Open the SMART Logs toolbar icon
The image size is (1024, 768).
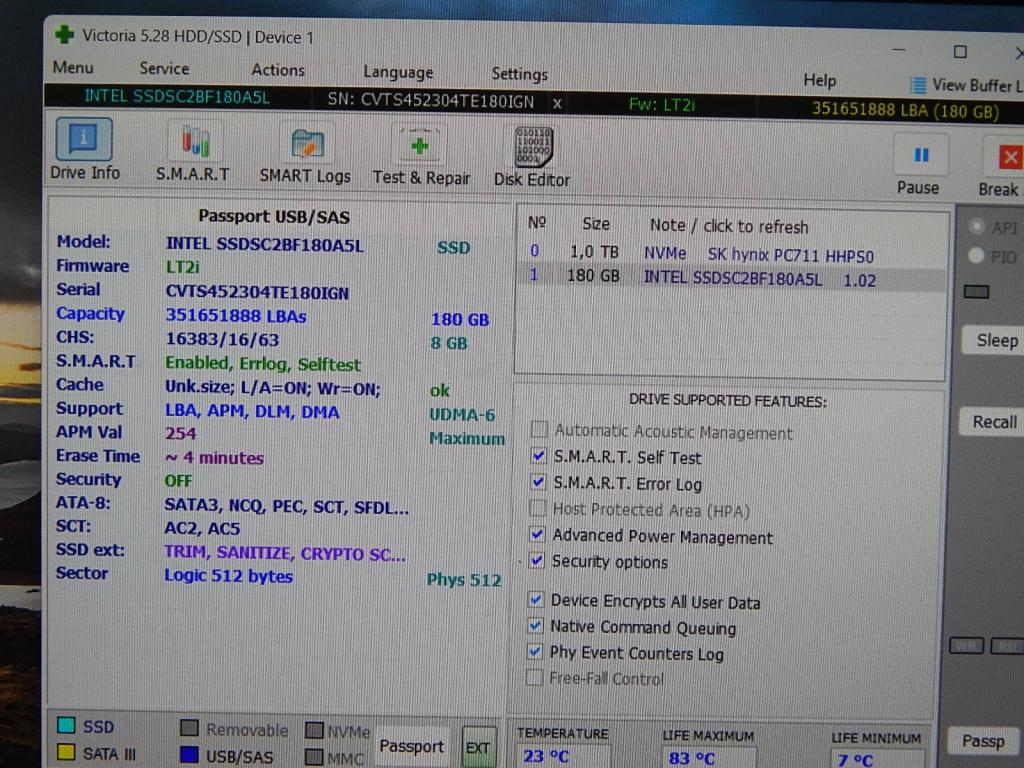[307, 143]
